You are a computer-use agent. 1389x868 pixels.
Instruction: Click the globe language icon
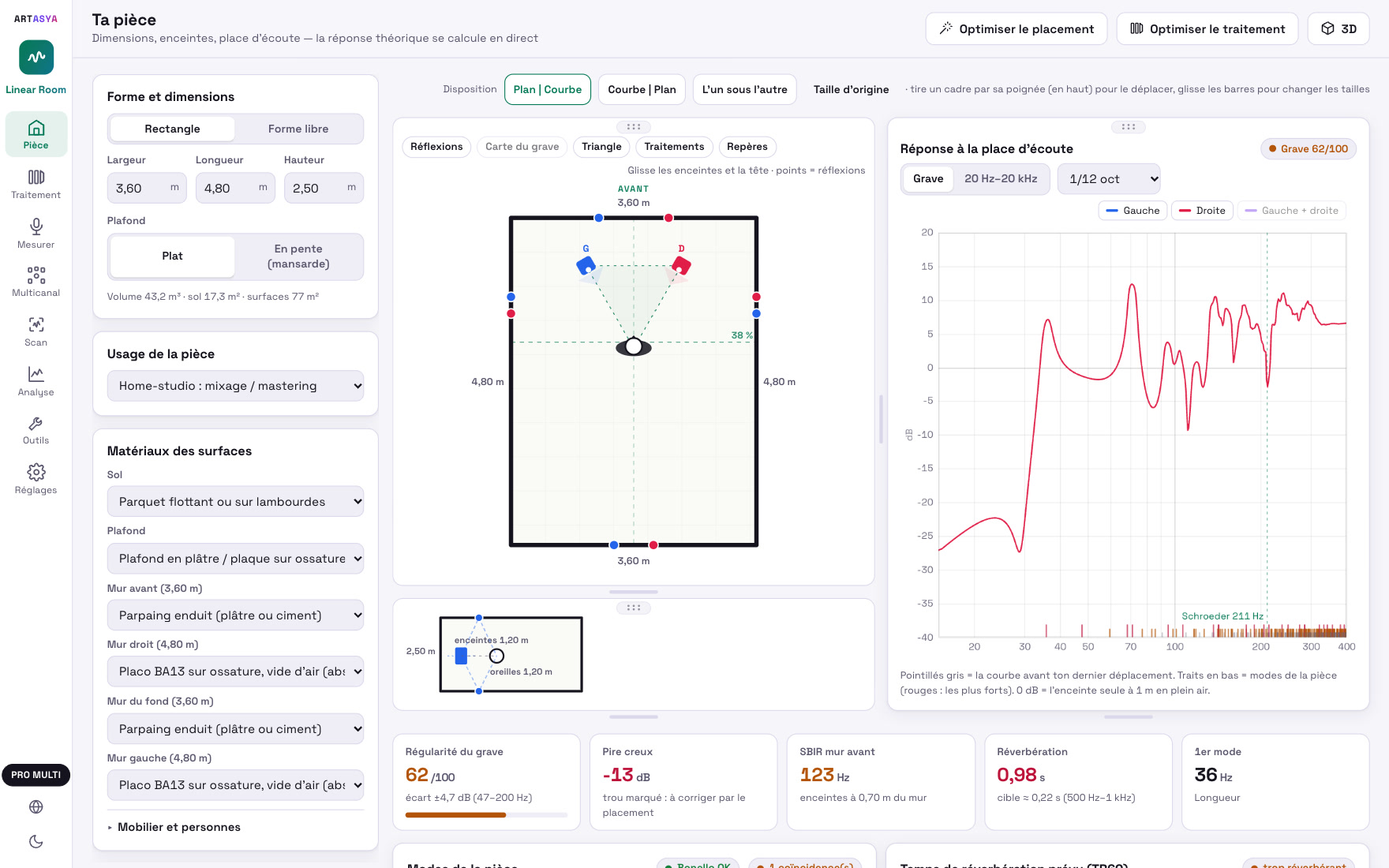pyautogui.click(x=36, y=806)
